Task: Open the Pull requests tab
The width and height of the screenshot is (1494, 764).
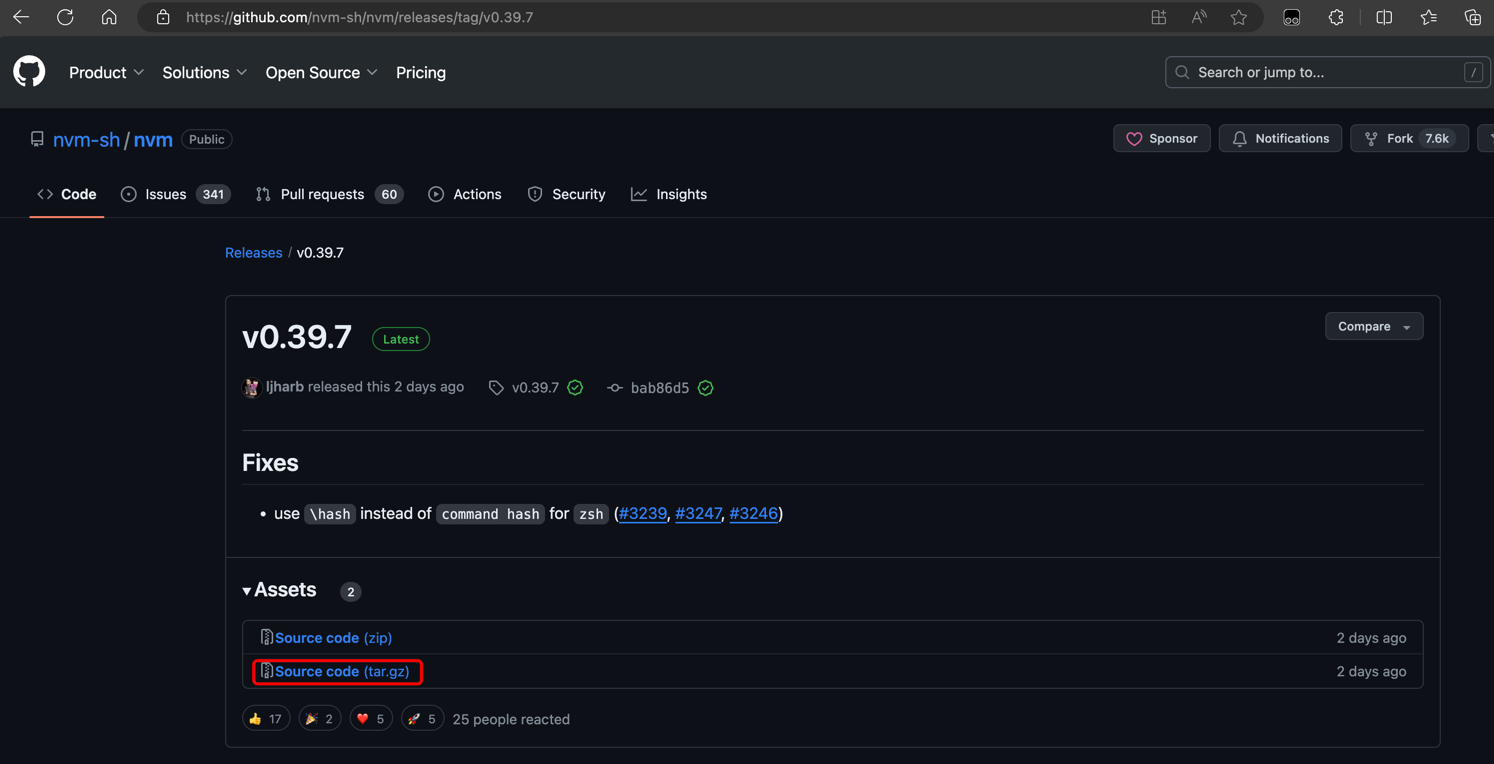Action: pos(329,194)
